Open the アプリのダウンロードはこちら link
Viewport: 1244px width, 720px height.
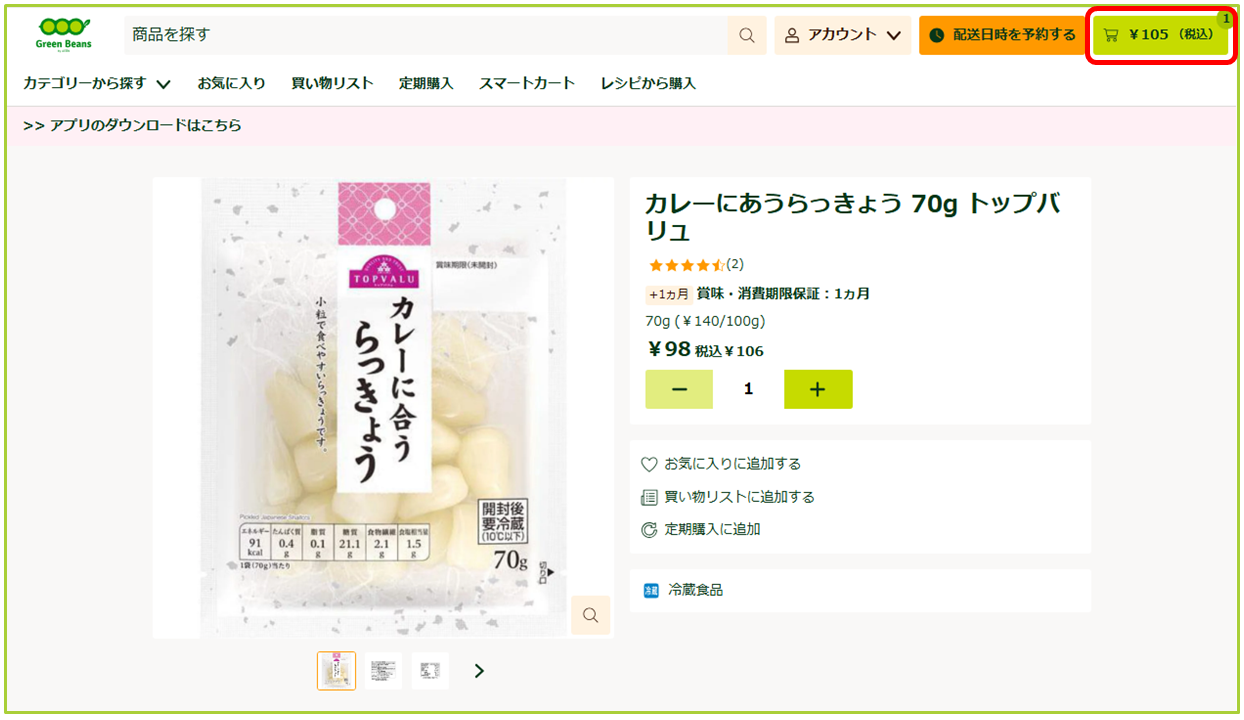click(132, 125)
